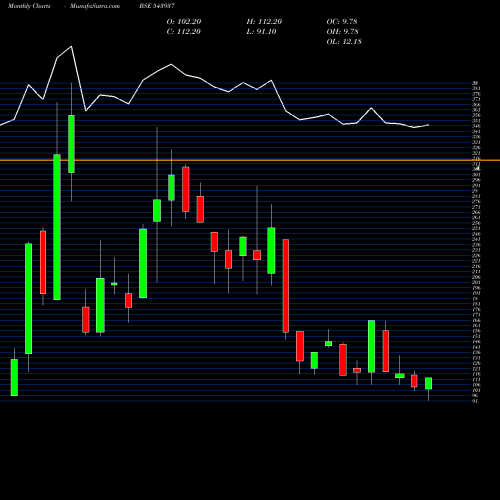
Task: Click the "OL: 12.18" value
Action: click(x=344, y=41)
